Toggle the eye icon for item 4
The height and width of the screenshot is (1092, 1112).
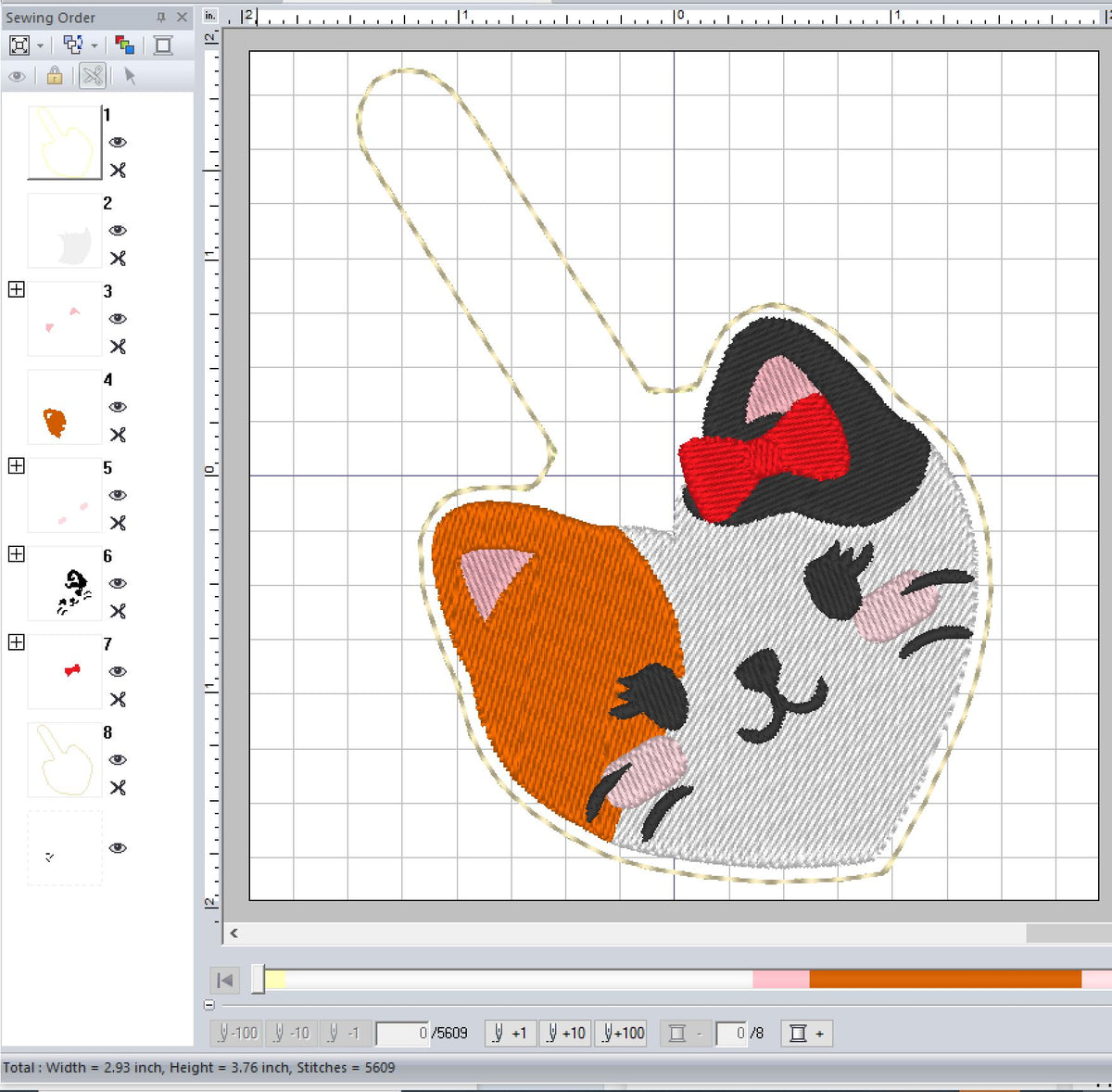click(x=118, y=406)
